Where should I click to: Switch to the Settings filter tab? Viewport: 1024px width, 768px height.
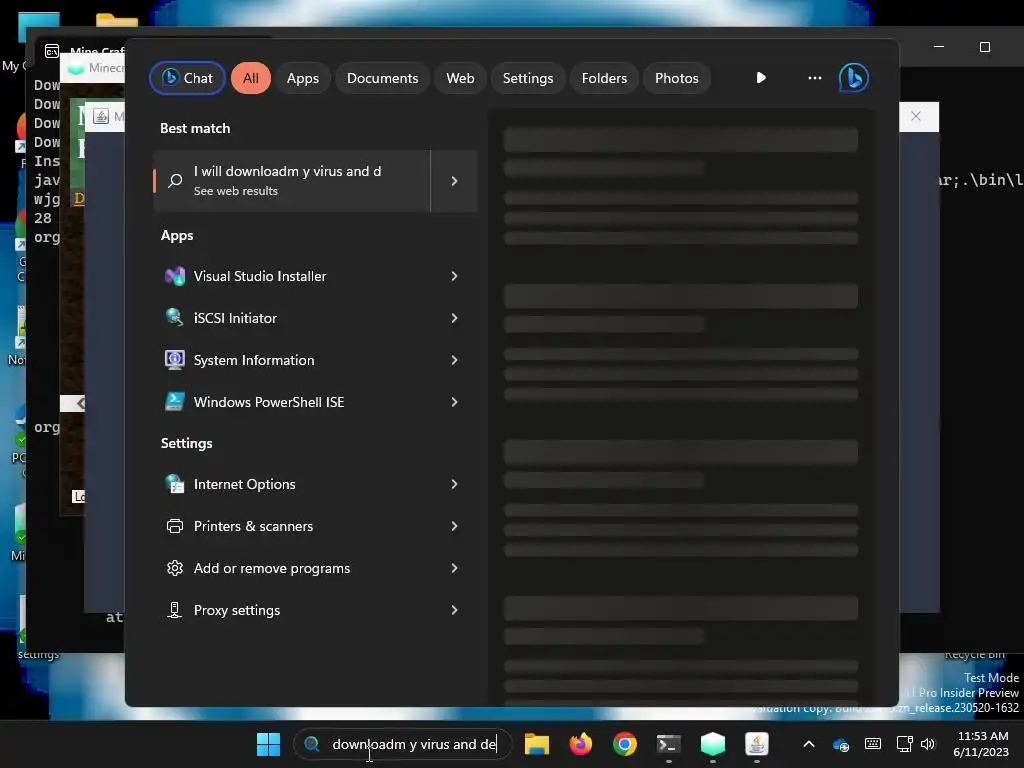point(528,78)
